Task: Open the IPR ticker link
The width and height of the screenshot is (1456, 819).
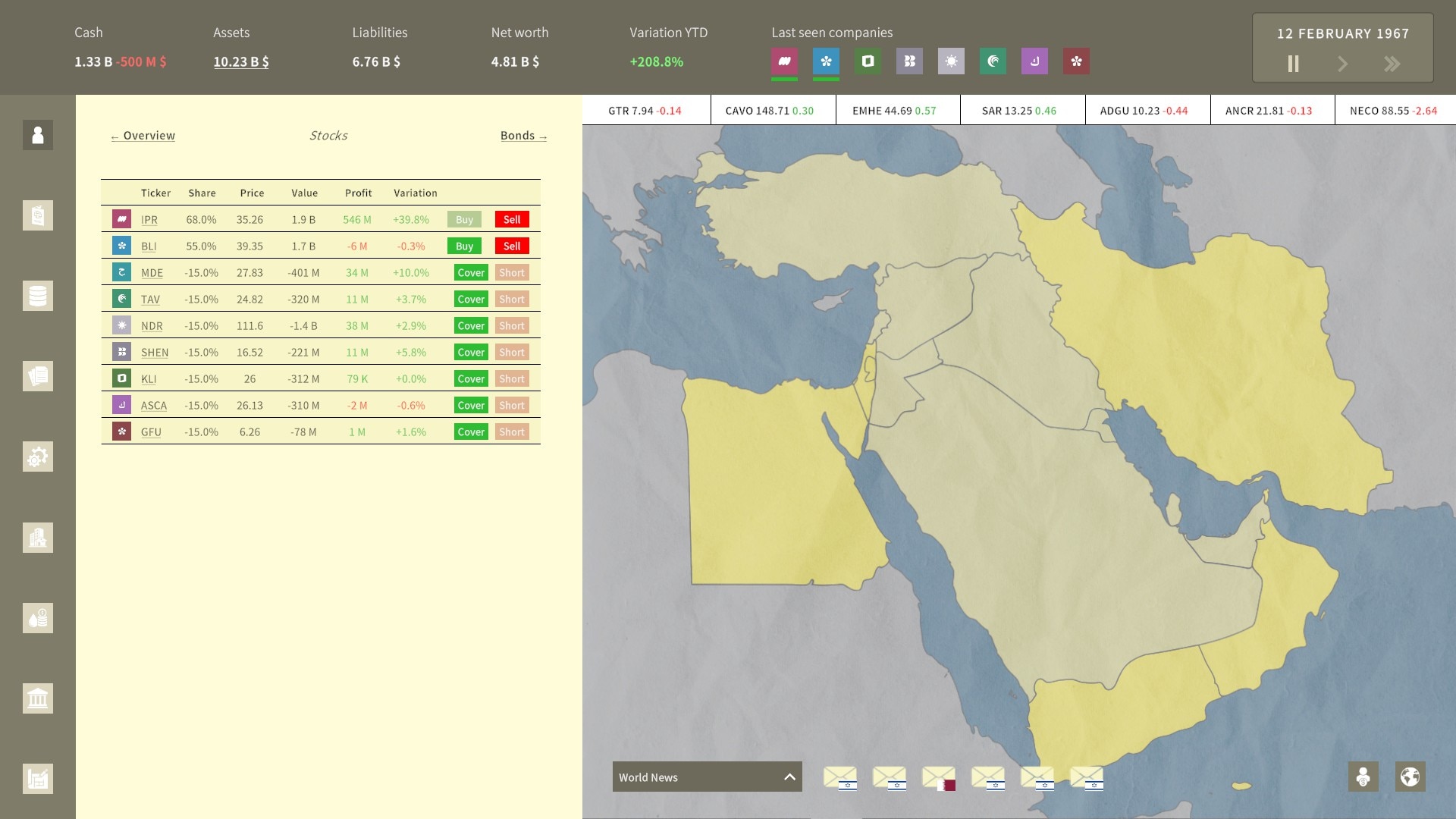Action: click(x=149, y=220)
